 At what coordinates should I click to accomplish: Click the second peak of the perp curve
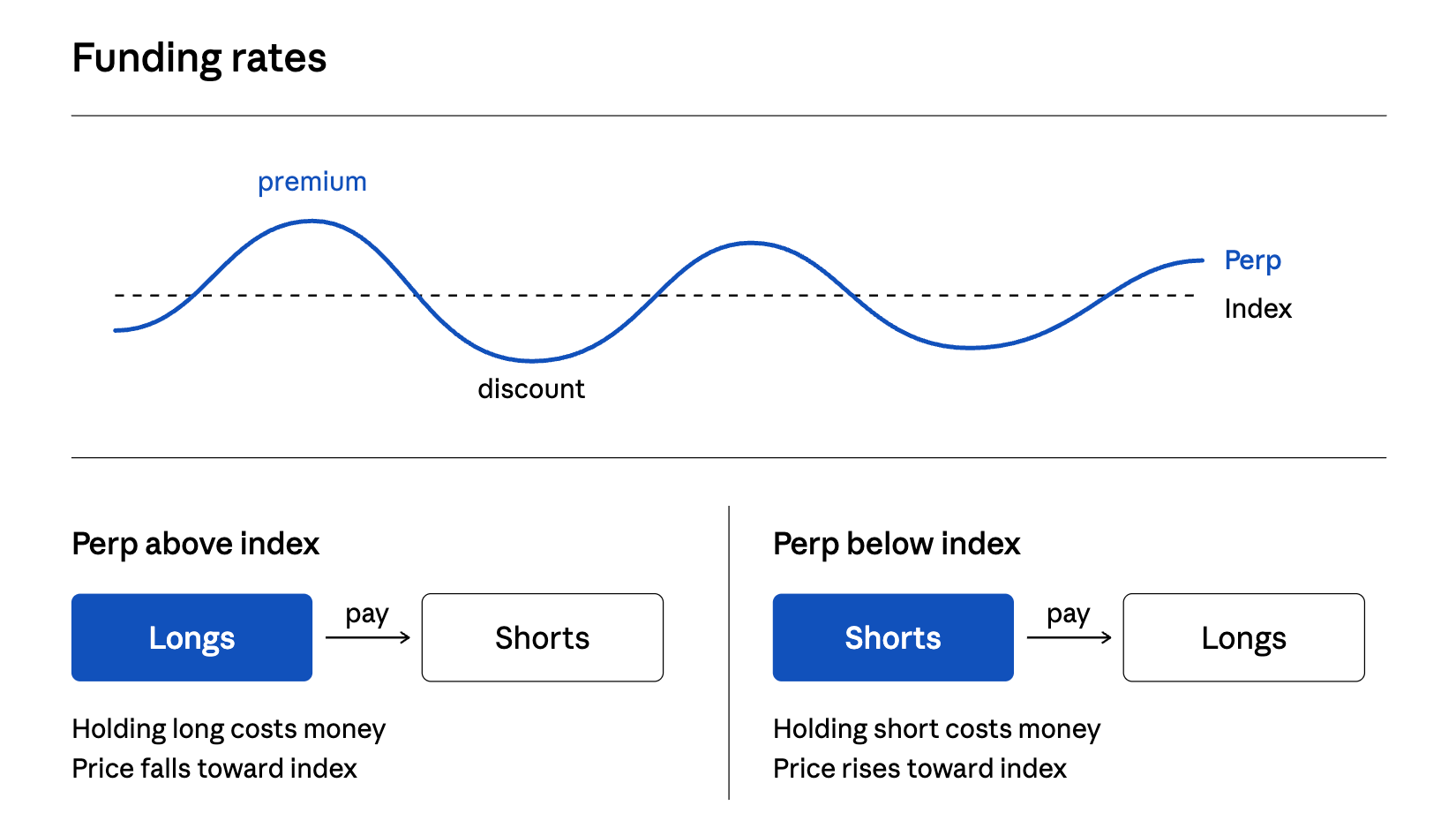click(x=751, y=243)
